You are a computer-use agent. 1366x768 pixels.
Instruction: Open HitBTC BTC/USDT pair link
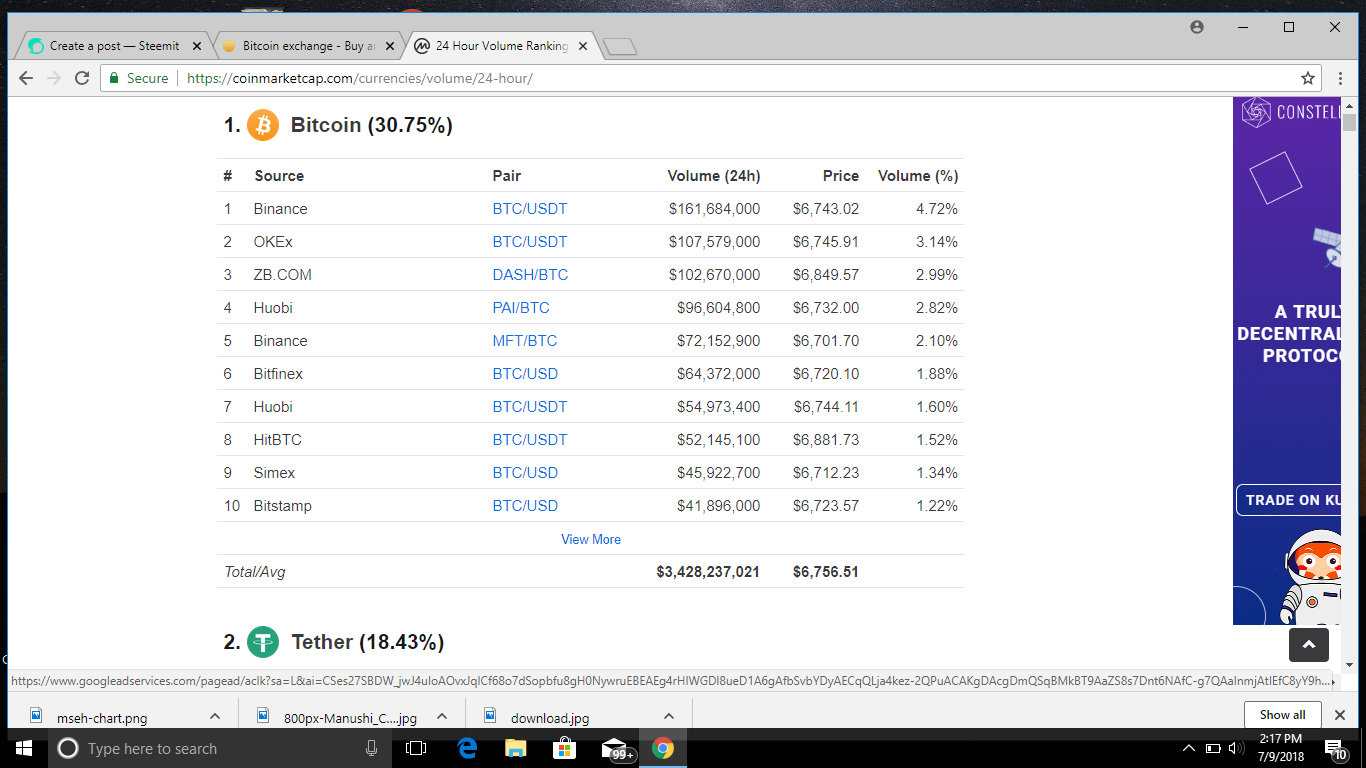pos(530,440)
